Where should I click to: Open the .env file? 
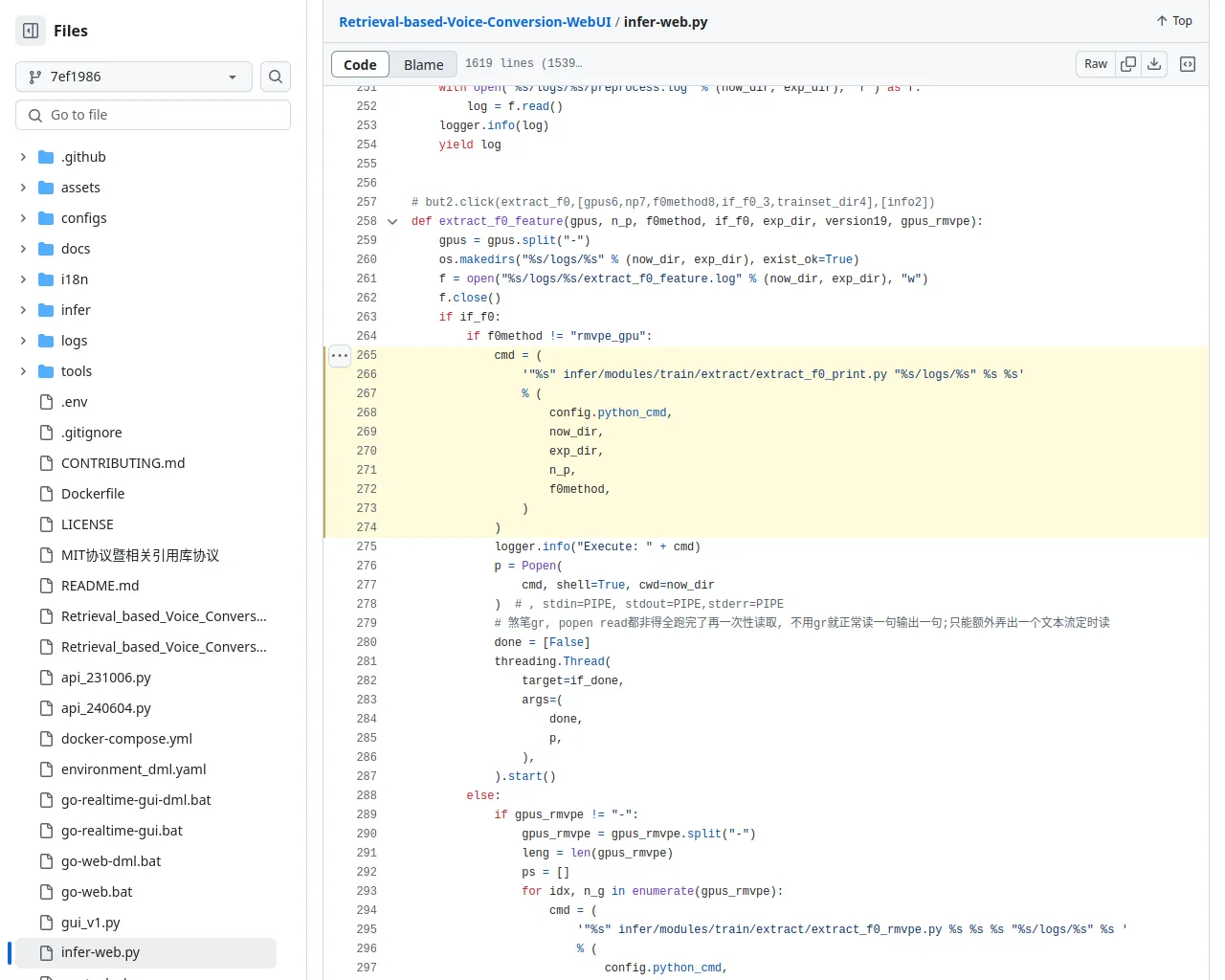(74, 402)
